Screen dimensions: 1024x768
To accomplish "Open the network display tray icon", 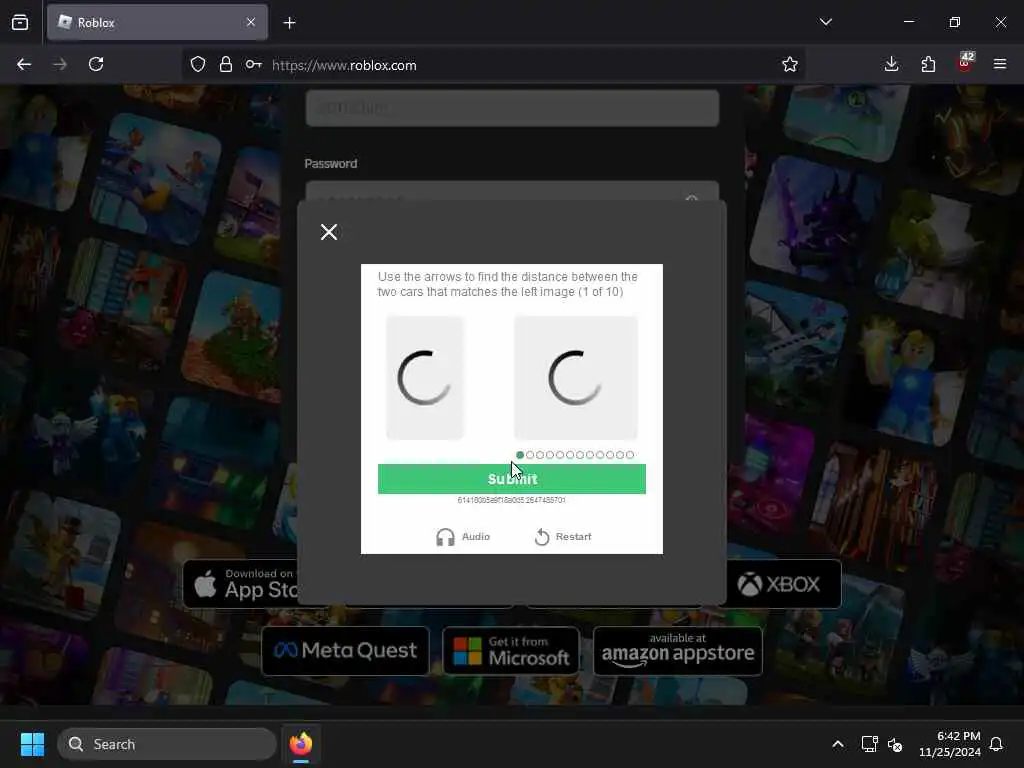I will click(869, 744).
